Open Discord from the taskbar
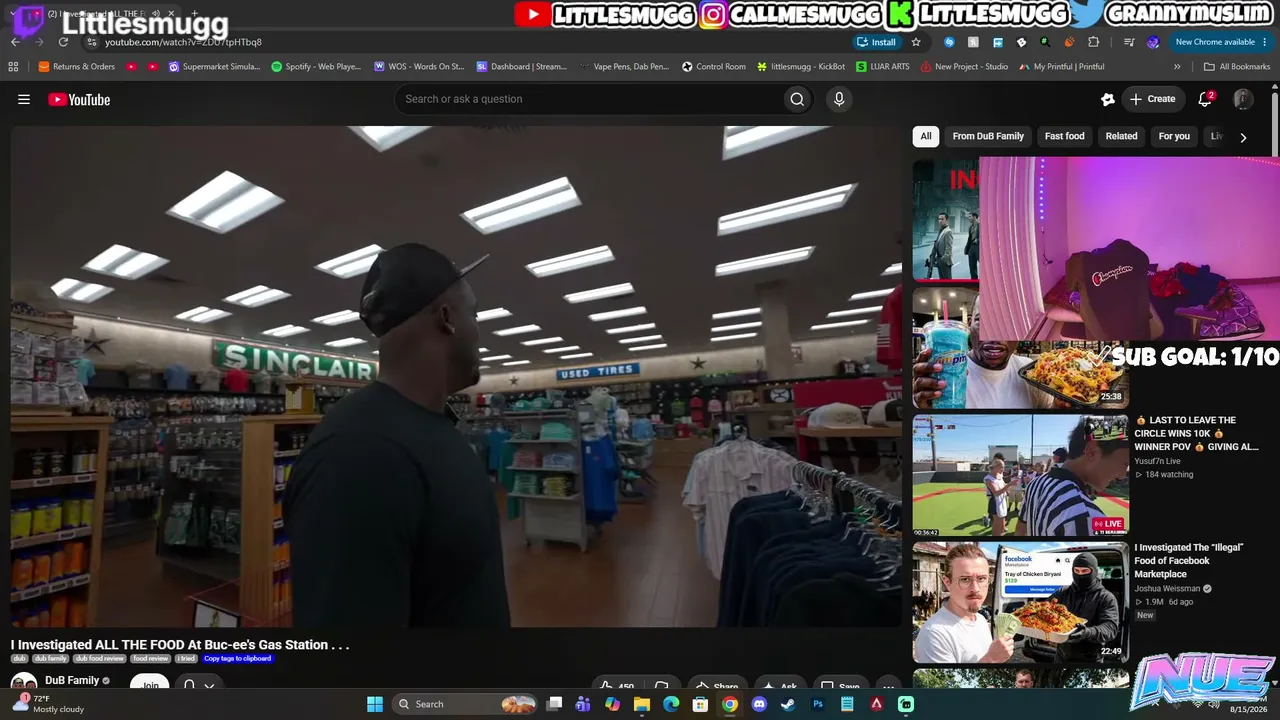The image size is (1280, 720). [759, 704]
